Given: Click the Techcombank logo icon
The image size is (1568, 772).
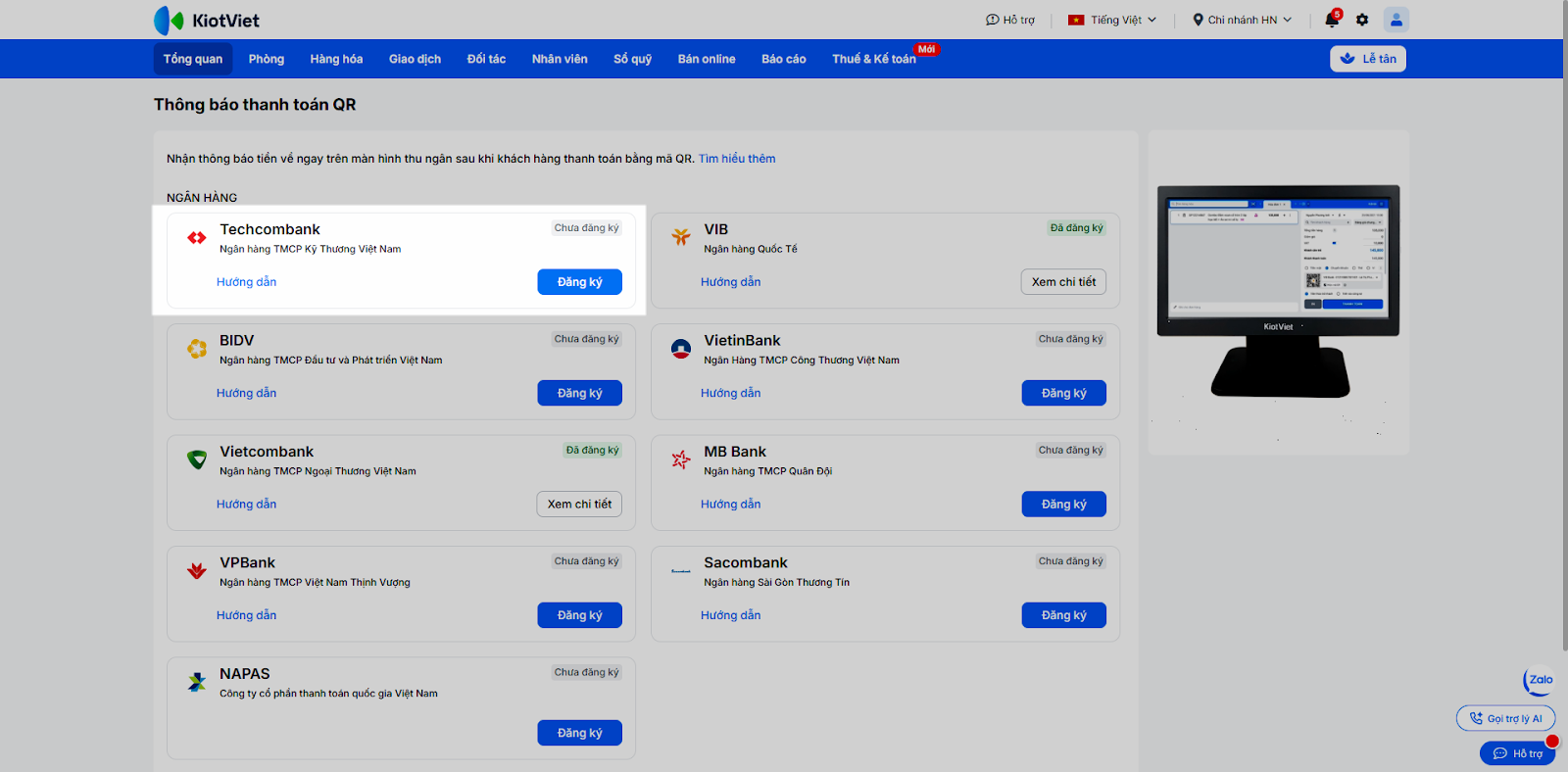Looking at the screenshot, I should tap(197, 237).
